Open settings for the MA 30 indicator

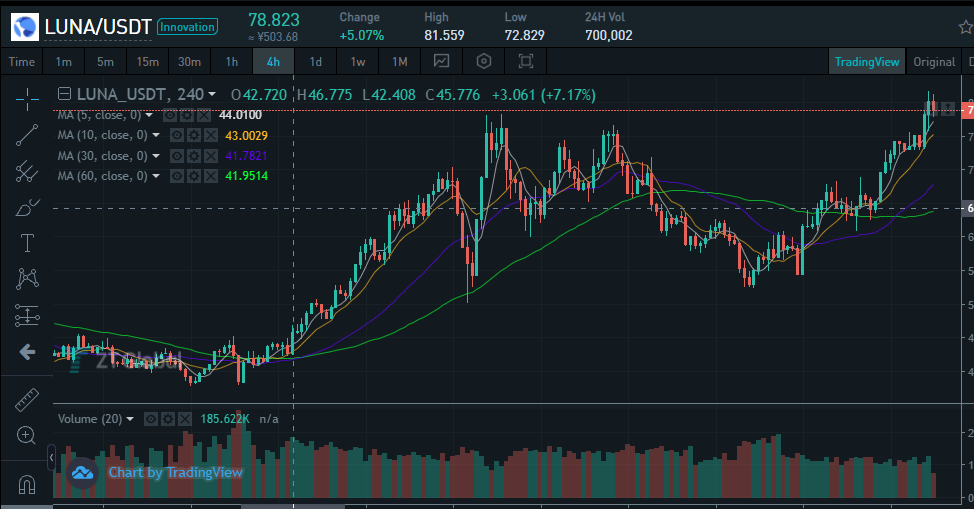194,156
